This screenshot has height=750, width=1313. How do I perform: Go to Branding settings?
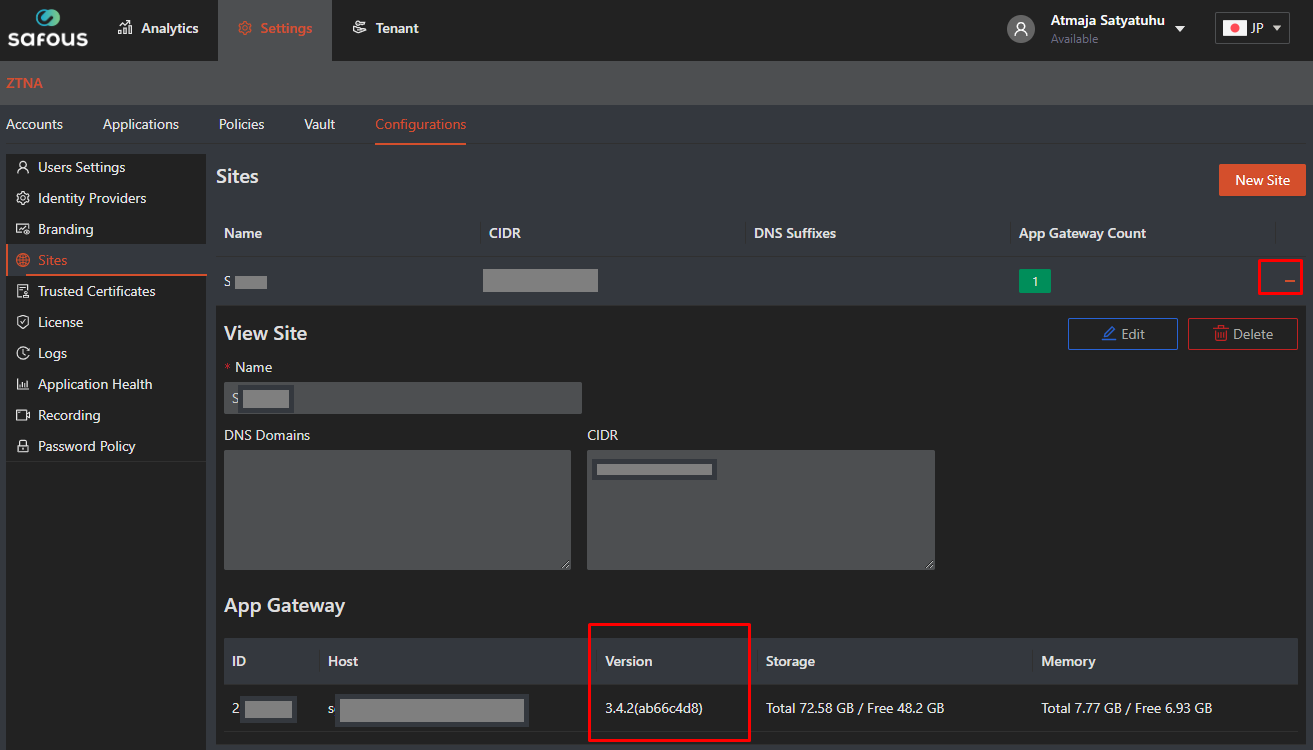click(x=65, y=229)
